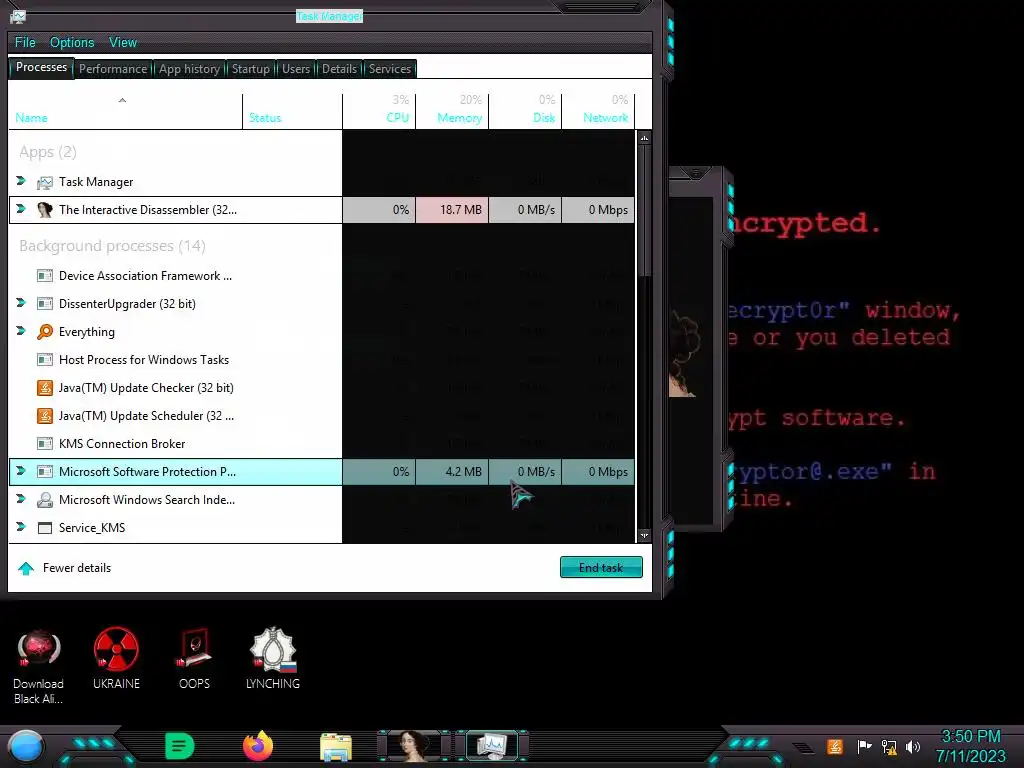Open Download Black Ali desktop shortcut

tap(39, 666)
